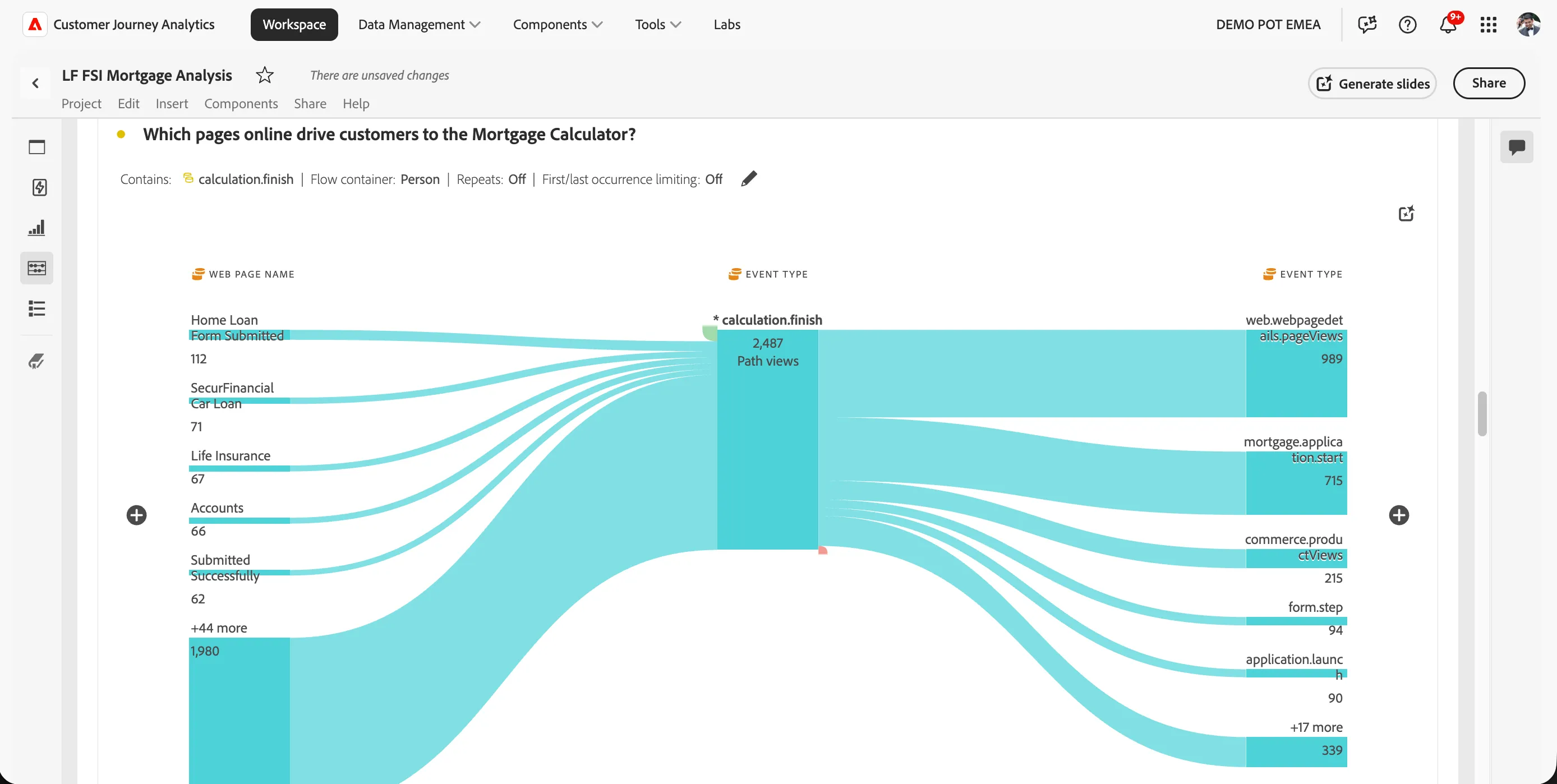Open the AI assistant chat icon
The image size is (1557, 784).
click(1367, 24)
